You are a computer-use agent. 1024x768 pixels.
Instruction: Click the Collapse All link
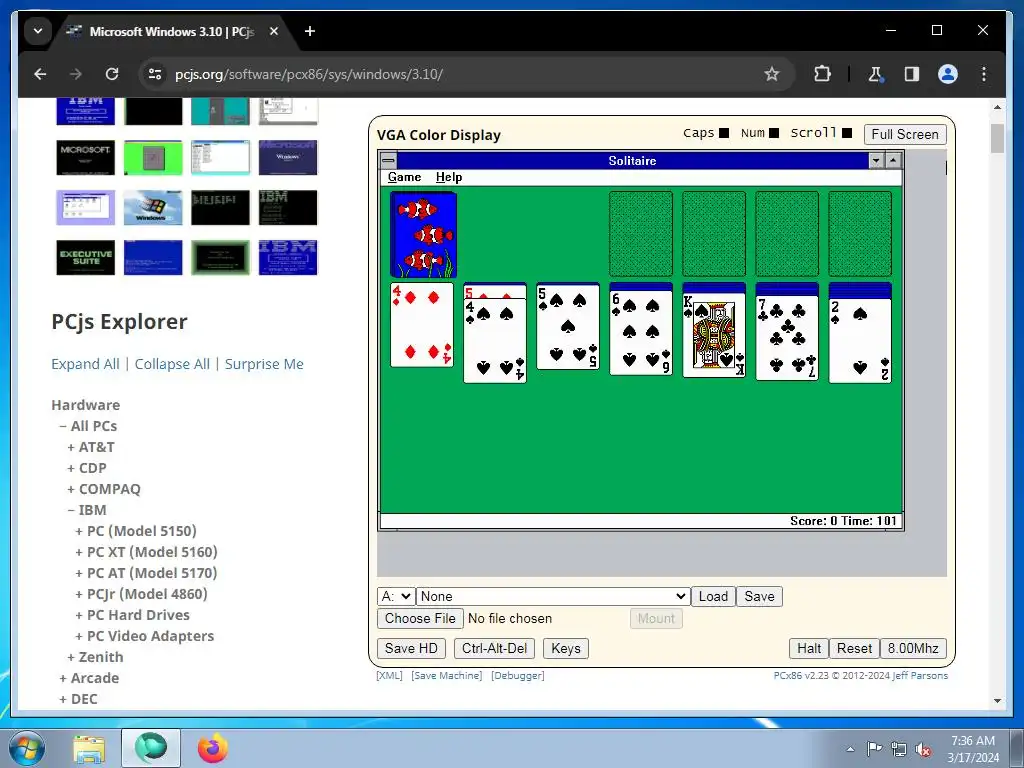[172, 364]
